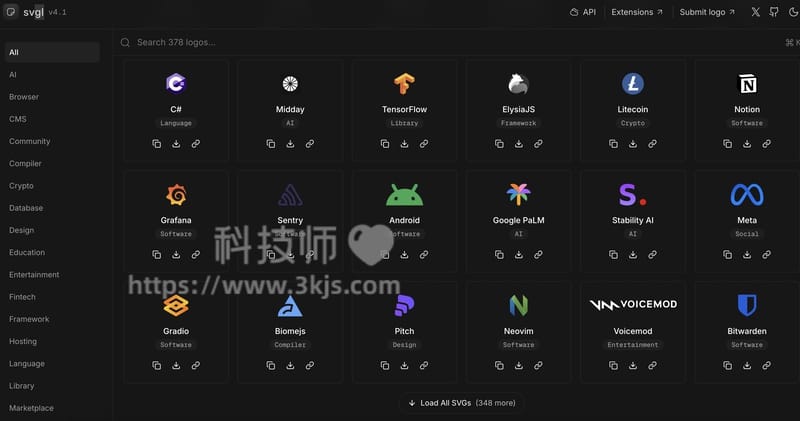
Task: Open the Neovim link icon
Action: pyautogui.click(x=538, y=365)
